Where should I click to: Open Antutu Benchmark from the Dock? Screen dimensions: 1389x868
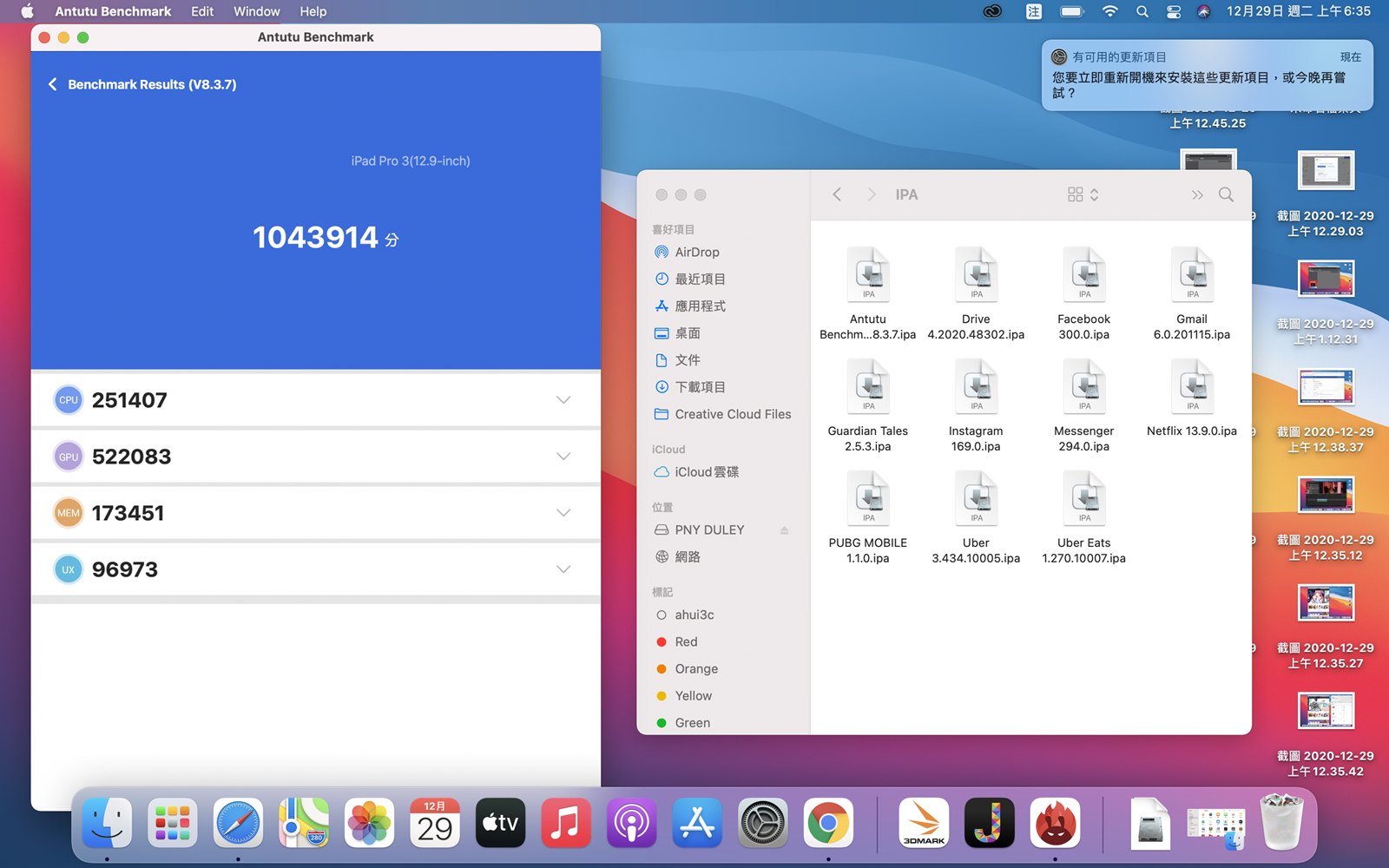point(1054,822)
